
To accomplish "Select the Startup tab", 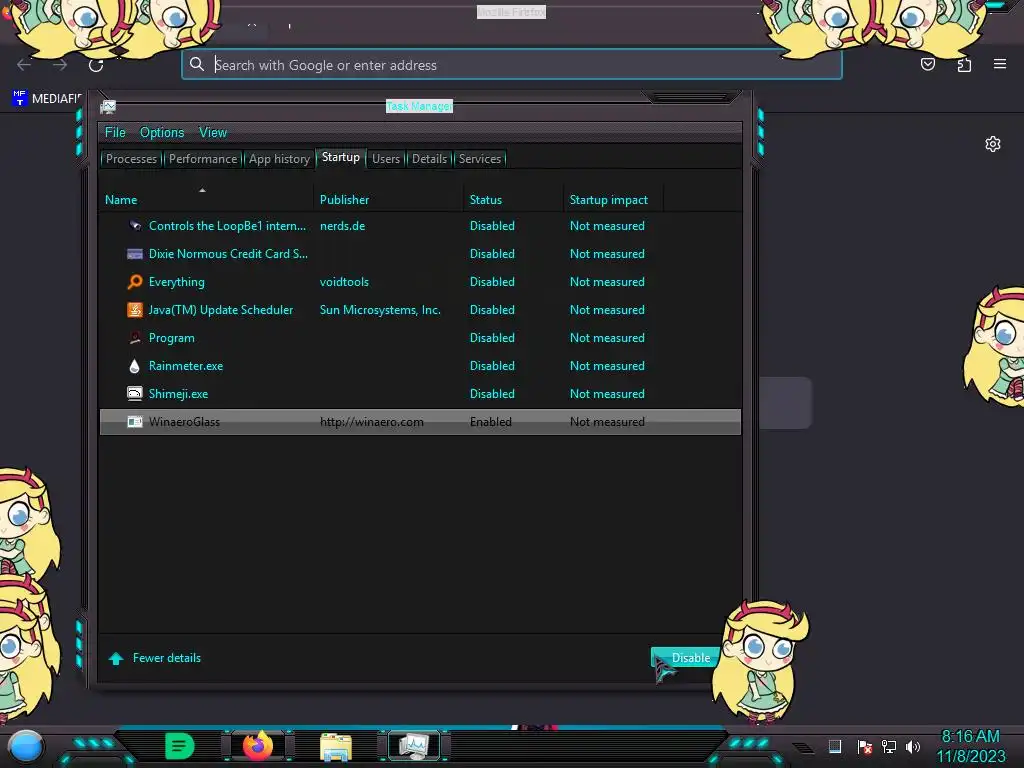I will point(340,157).
